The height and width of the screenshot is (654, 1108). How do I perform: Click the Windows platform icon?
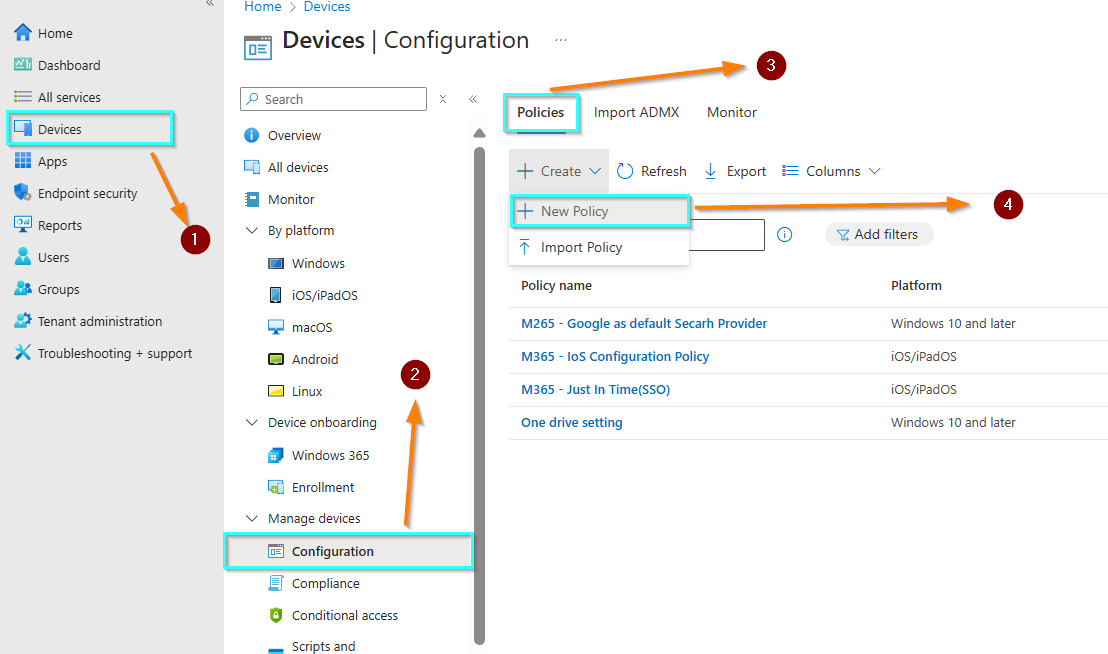coord(276,263)
